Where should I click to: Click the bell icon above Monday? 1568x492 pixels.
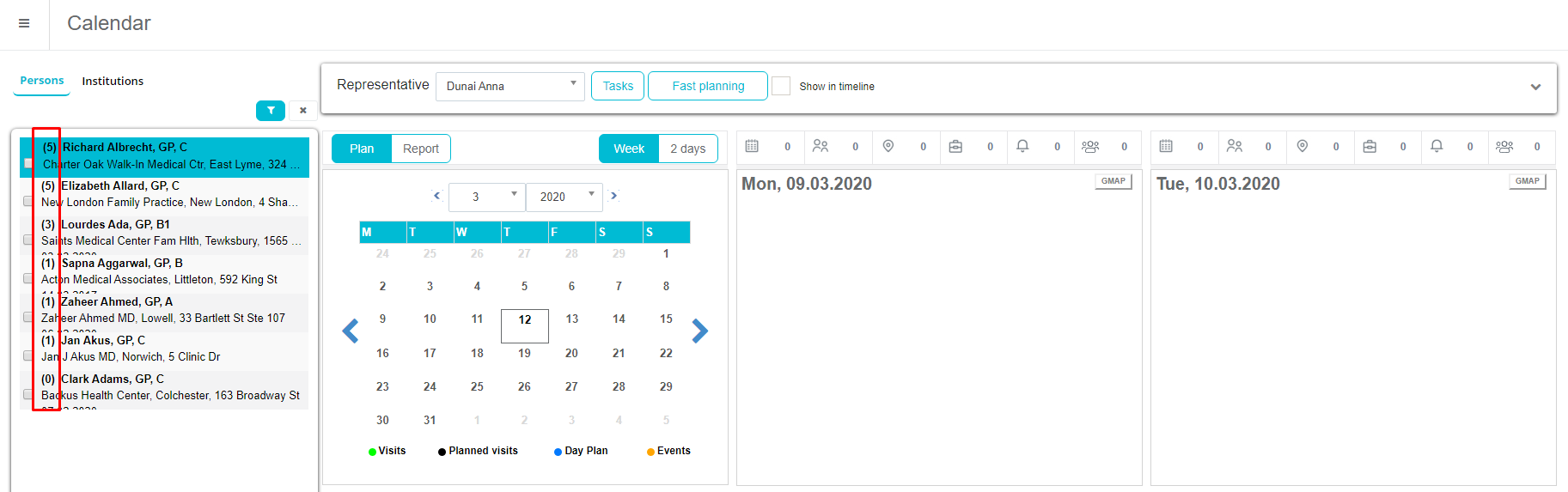[1022, 147]
